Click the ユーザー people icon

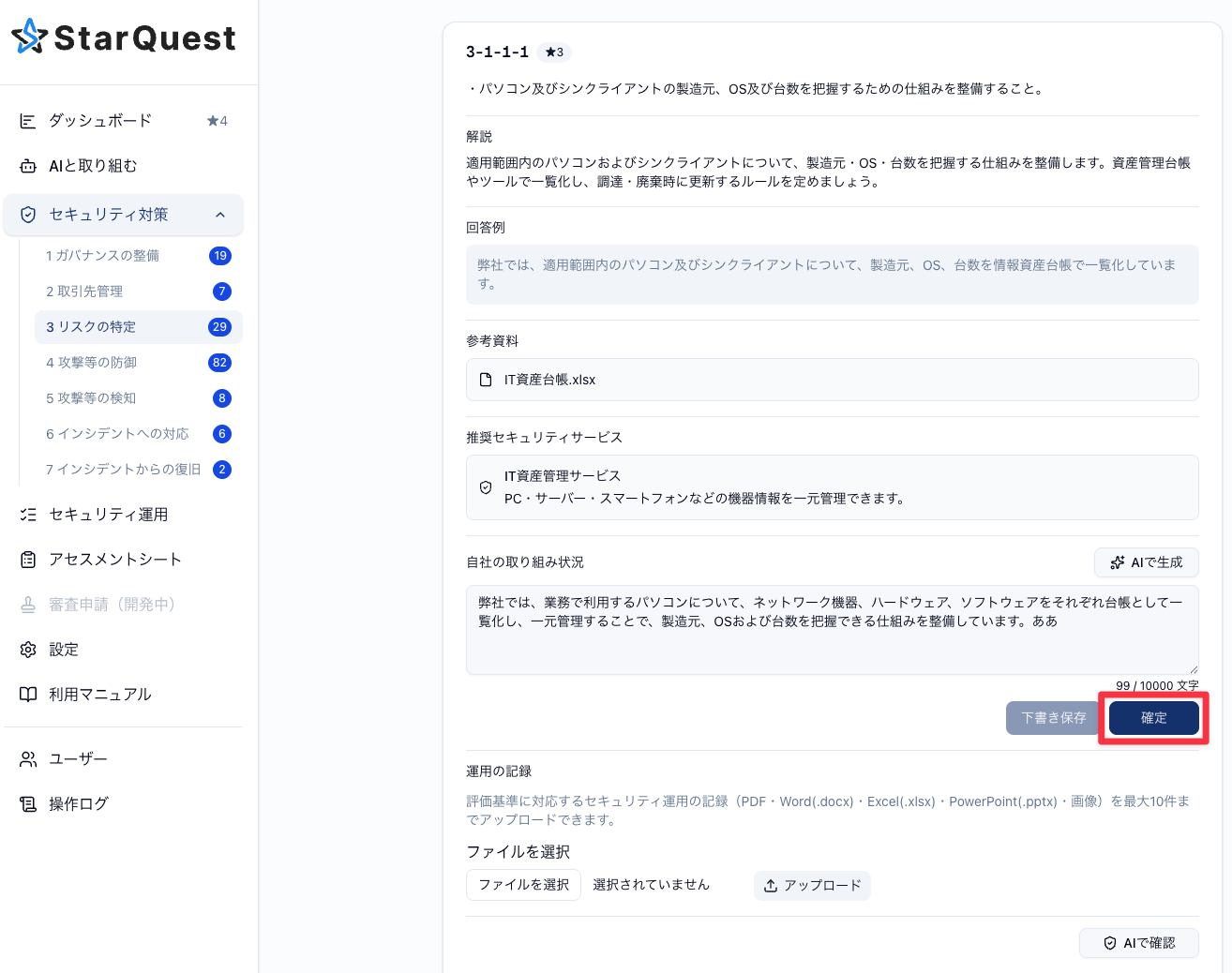point(28,759)
